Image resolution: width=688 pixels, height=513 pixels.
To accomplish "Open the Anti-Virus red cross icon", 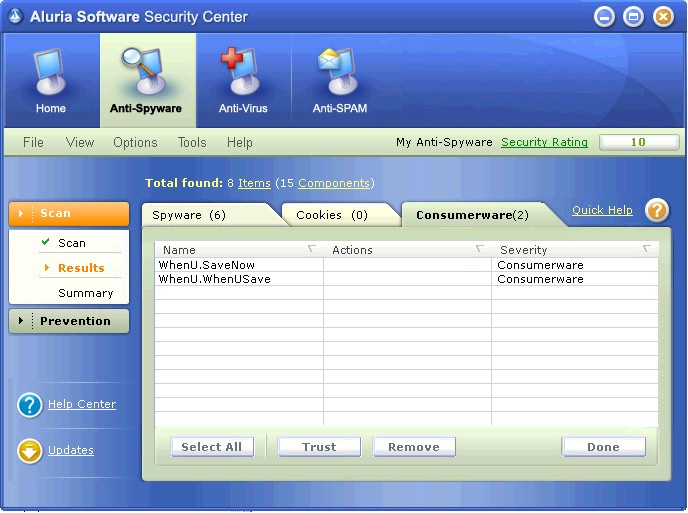I will (242, 72).
